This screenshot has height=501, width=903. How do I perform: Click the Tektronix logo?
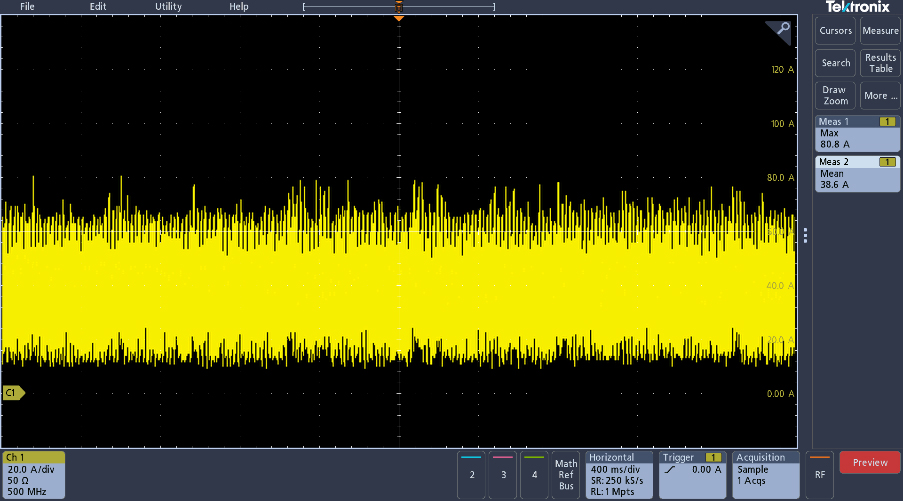click(x=857, y=7)
